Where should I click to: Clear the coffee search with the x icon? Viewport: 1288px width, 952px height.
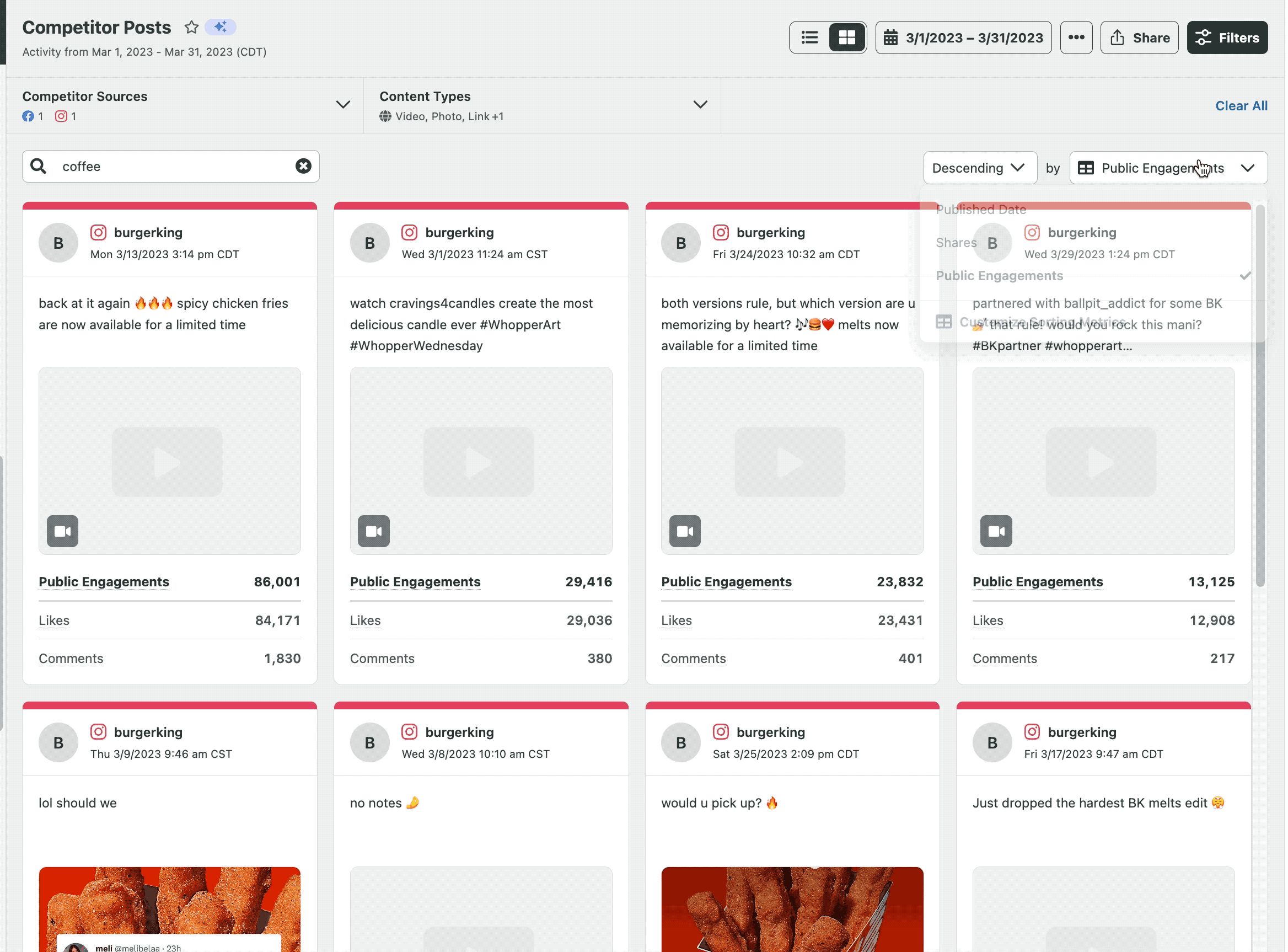pos(304,166)
